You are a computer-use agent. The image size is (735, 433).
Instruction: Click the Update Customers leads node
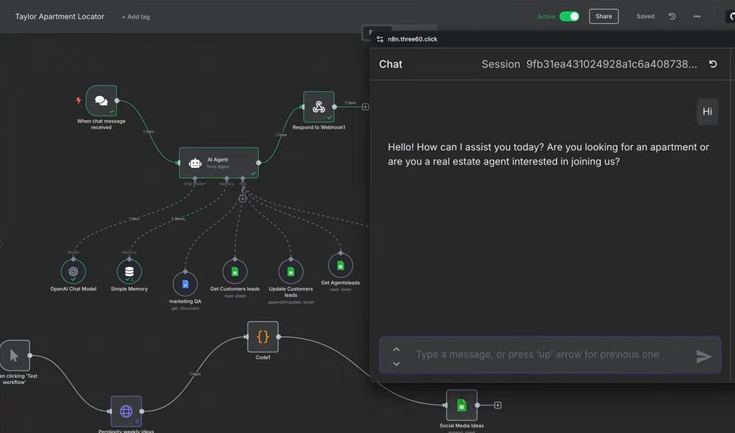click(291, 271)
